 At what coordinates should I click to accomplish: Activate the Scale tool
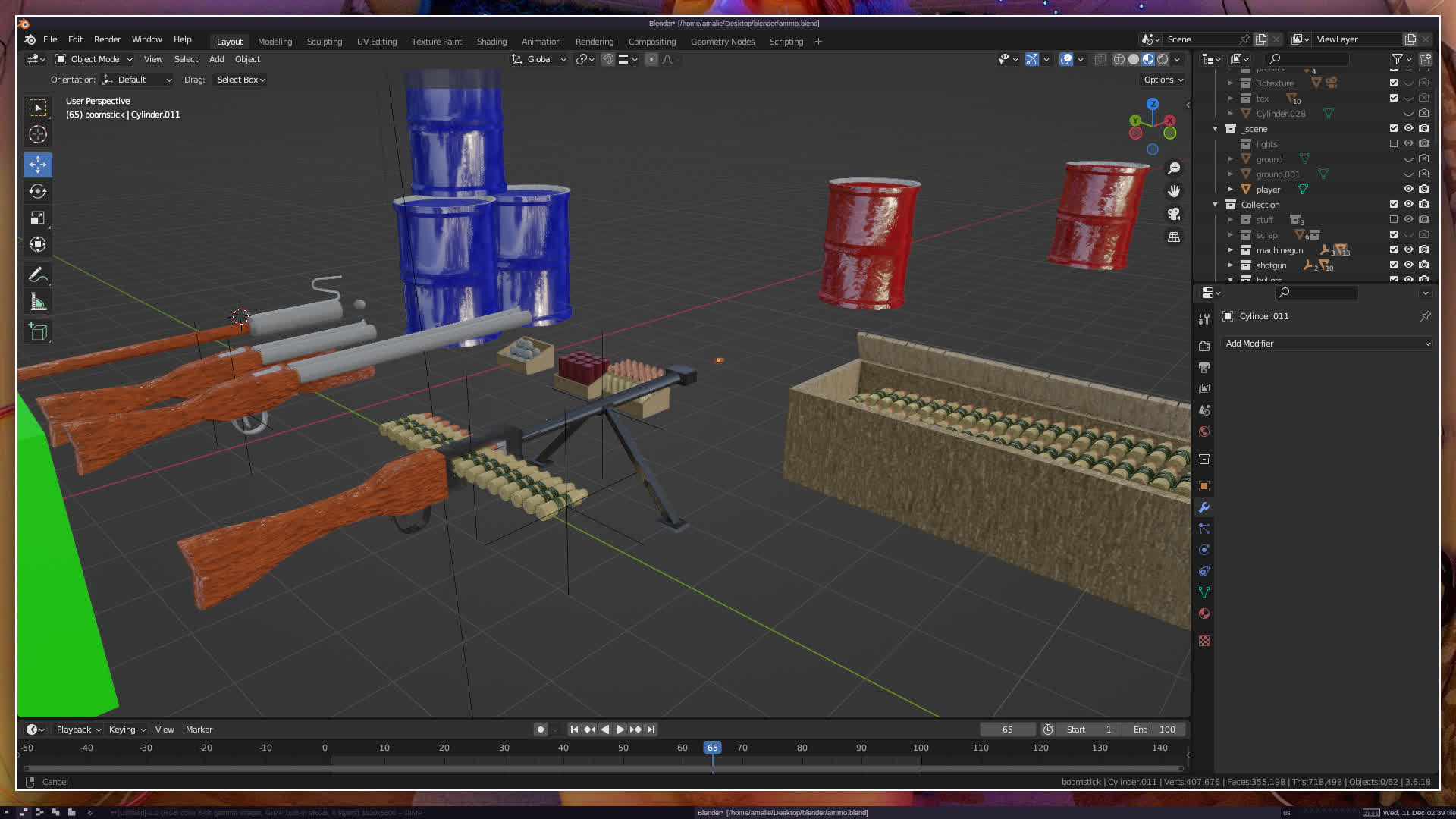[x=38, y=218]
